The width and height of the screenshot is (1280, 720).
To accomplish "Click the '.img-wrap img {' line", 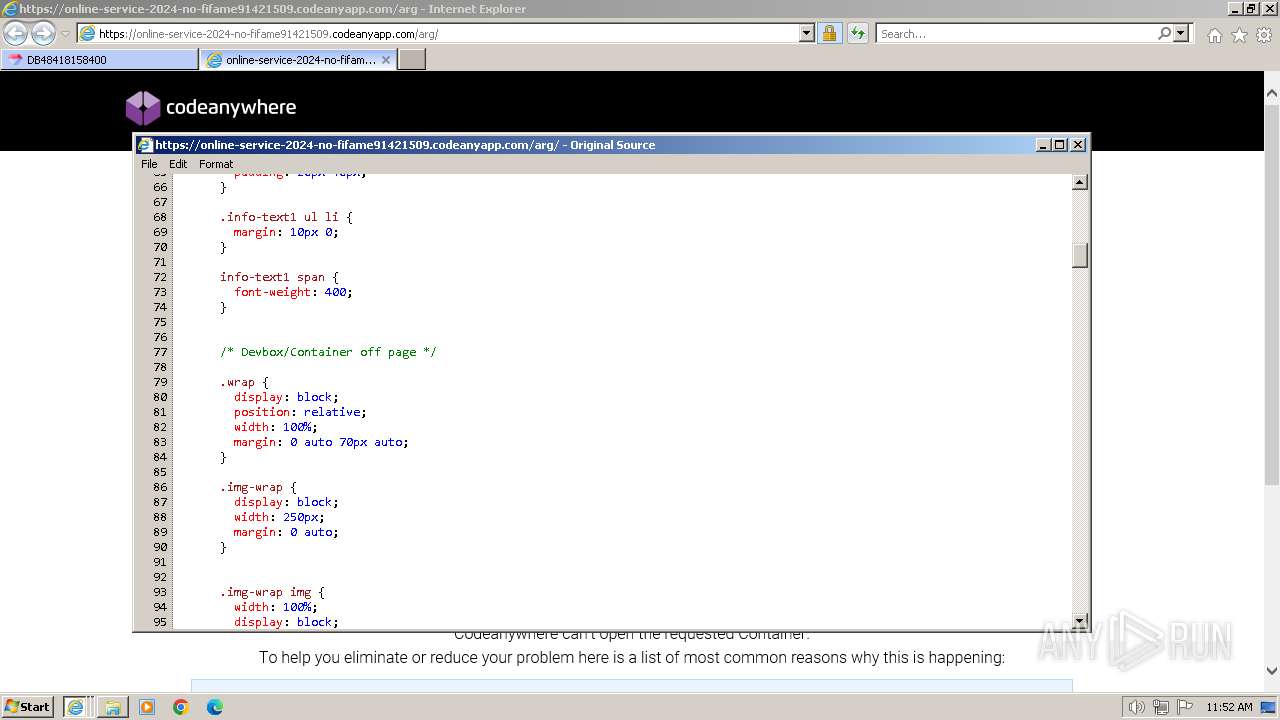I will point(272,592).
